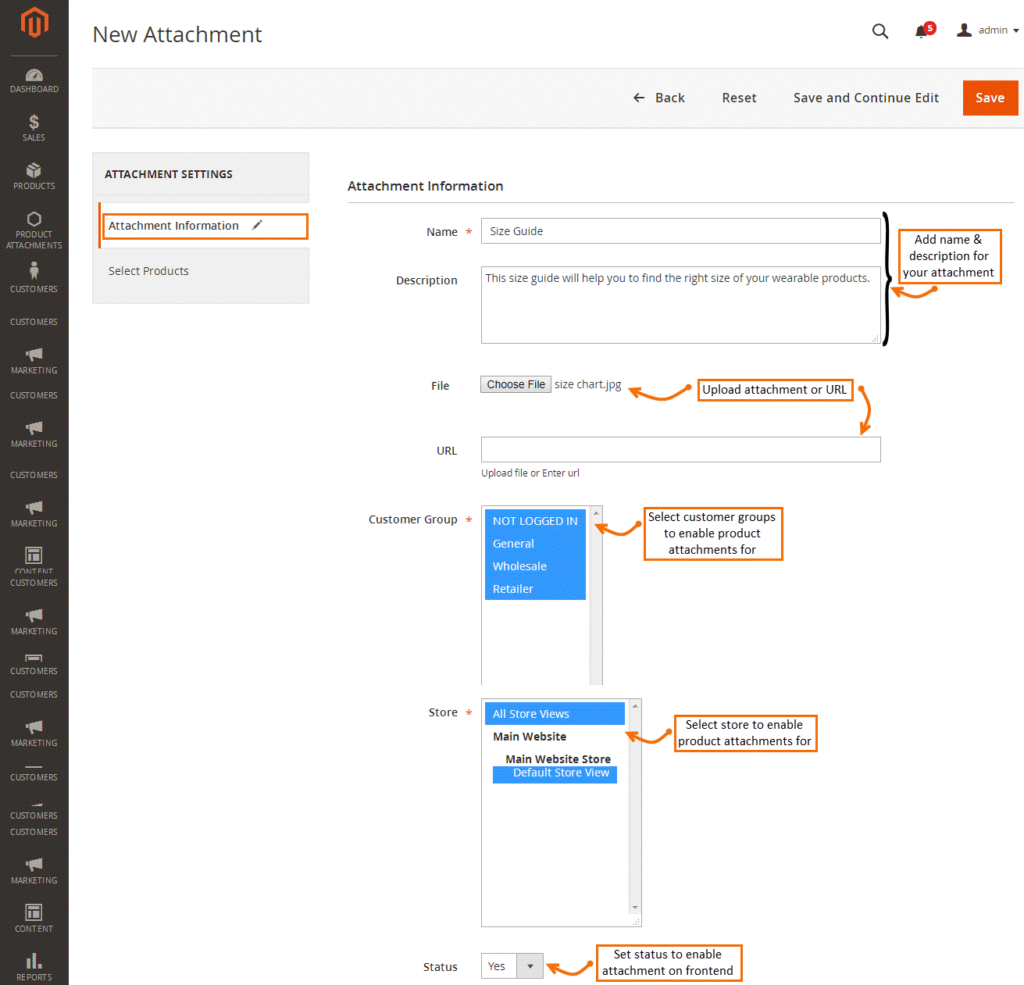The image size is (1024, 985).
Task: Open the Product Attachments section
Action: (x=34, y=230)
